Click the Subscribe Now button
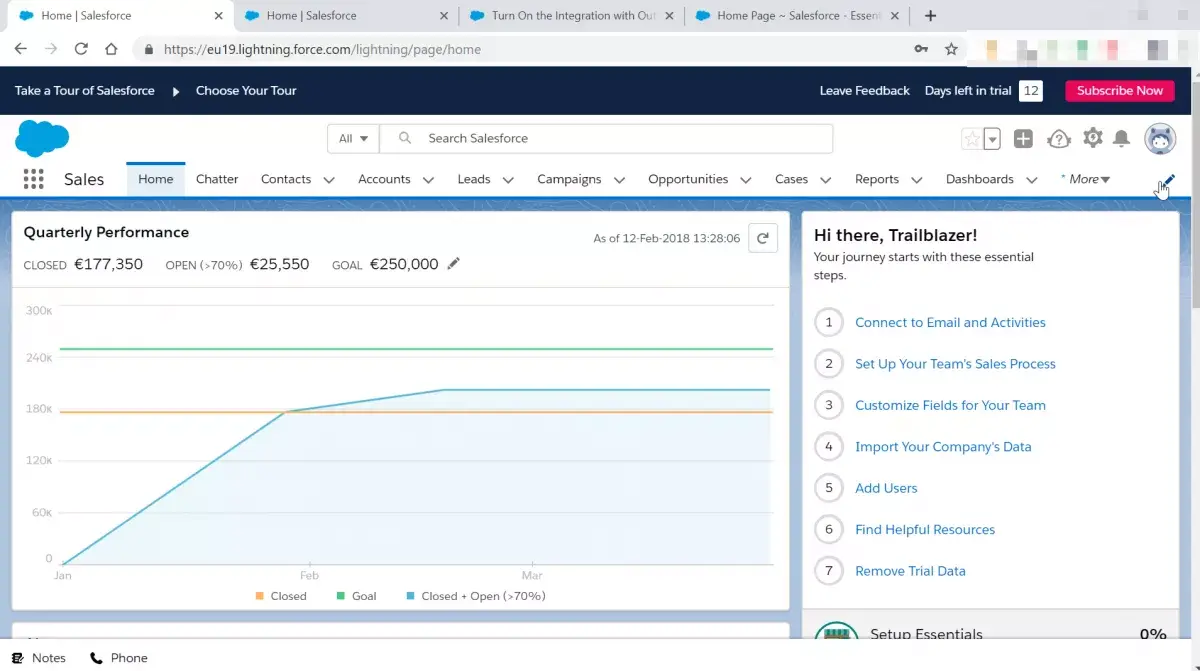 (x=1120, y=90)
